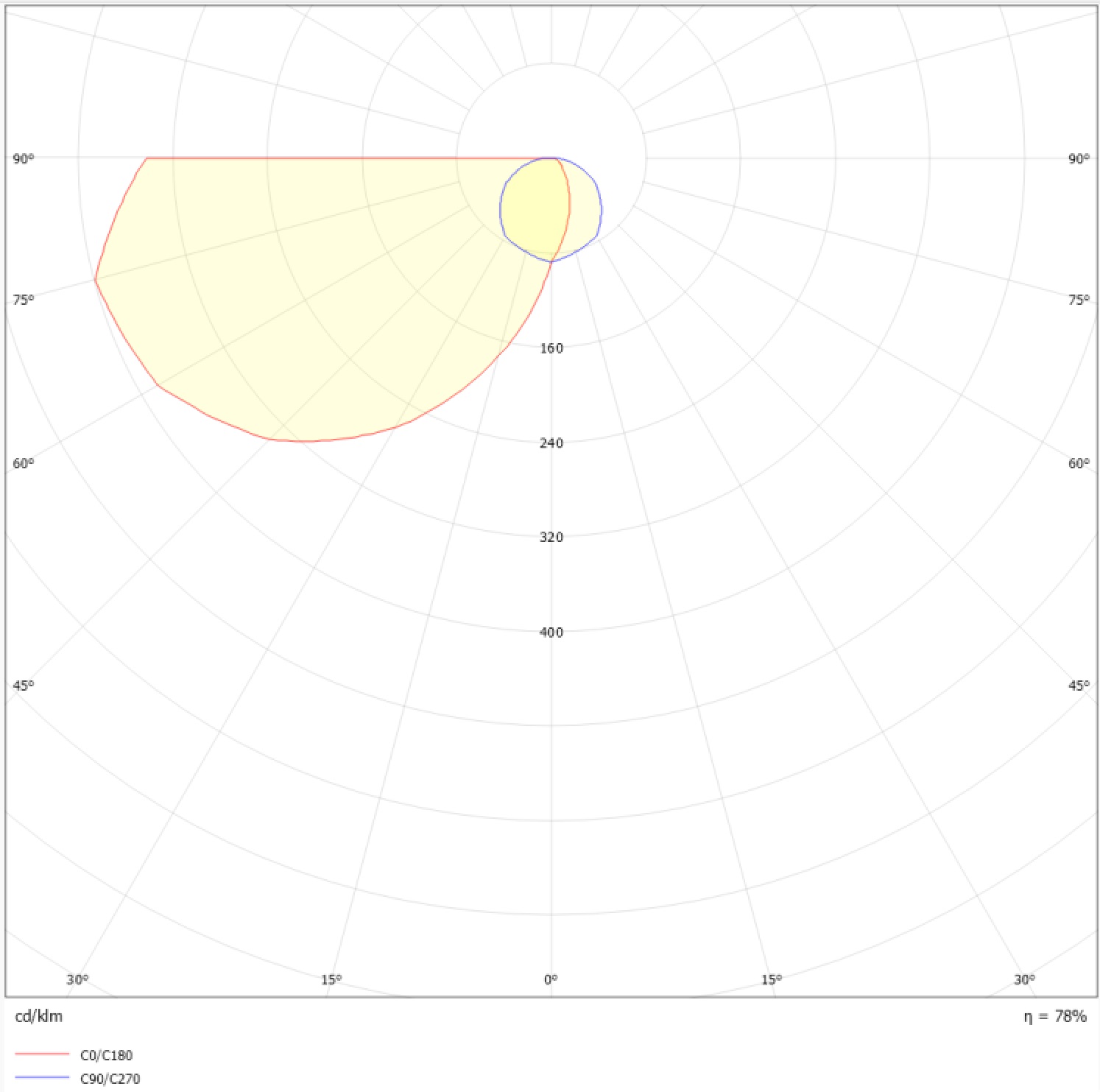Viewport: 1100px width, 1092px height.
Task: Click the C90/C270 legend label
Action: [110, 1079]
